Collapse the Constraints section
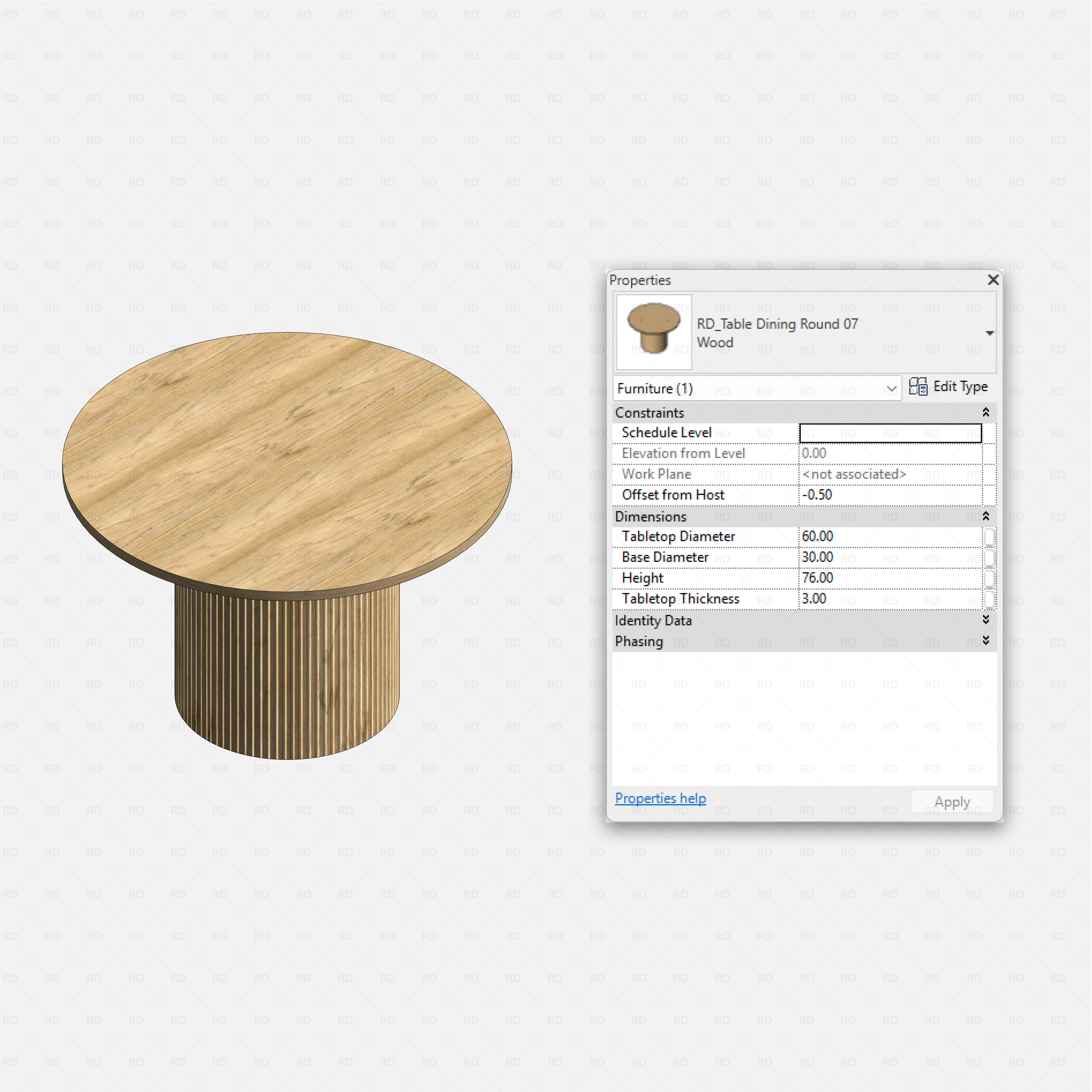1092x1092 pixels. coord(986,413)
